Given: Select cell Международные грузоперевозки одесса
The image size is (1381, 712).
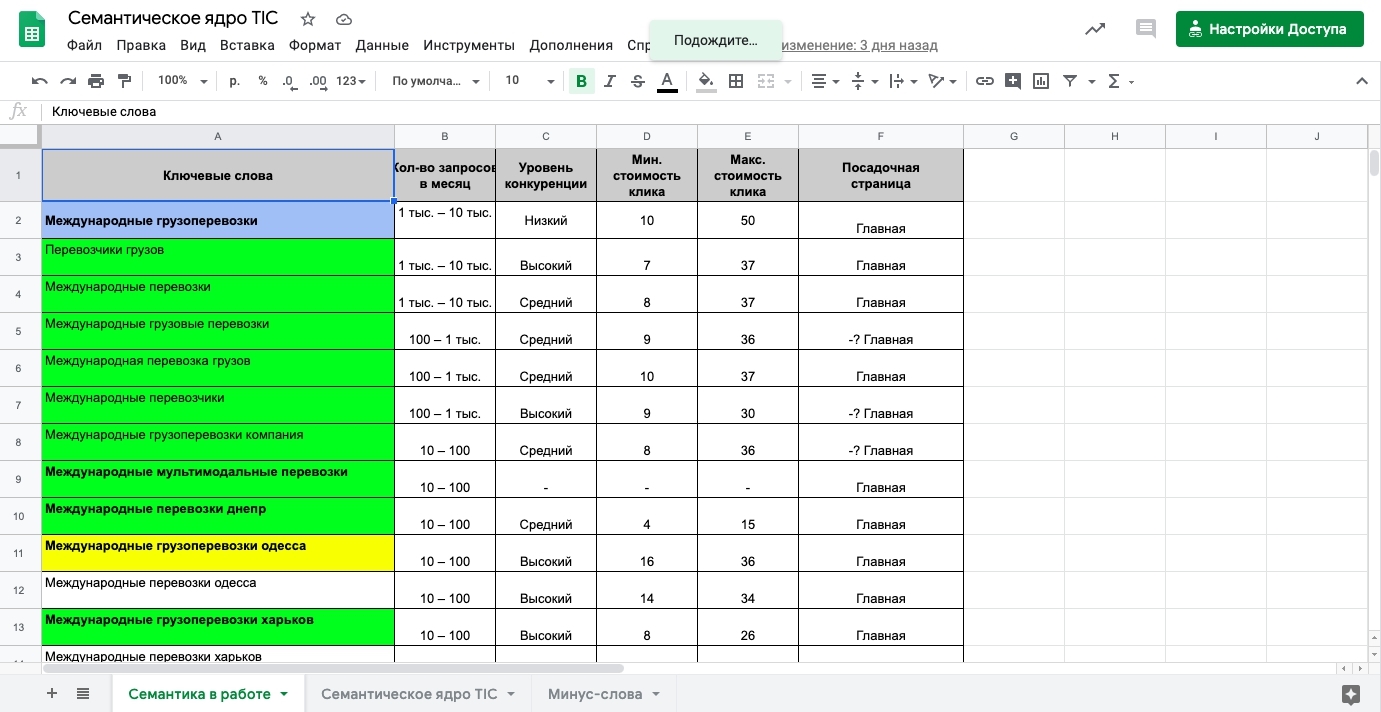Looking at the screenshot, I should [217, 553].
